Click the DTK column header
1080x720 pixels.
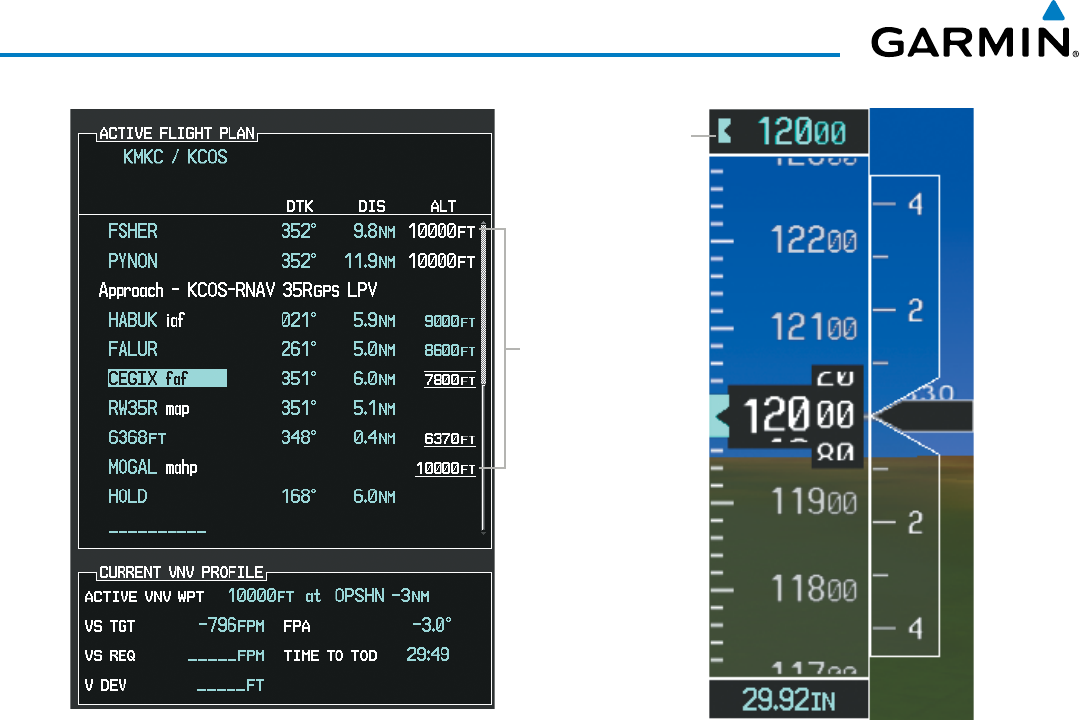(300, 206)
